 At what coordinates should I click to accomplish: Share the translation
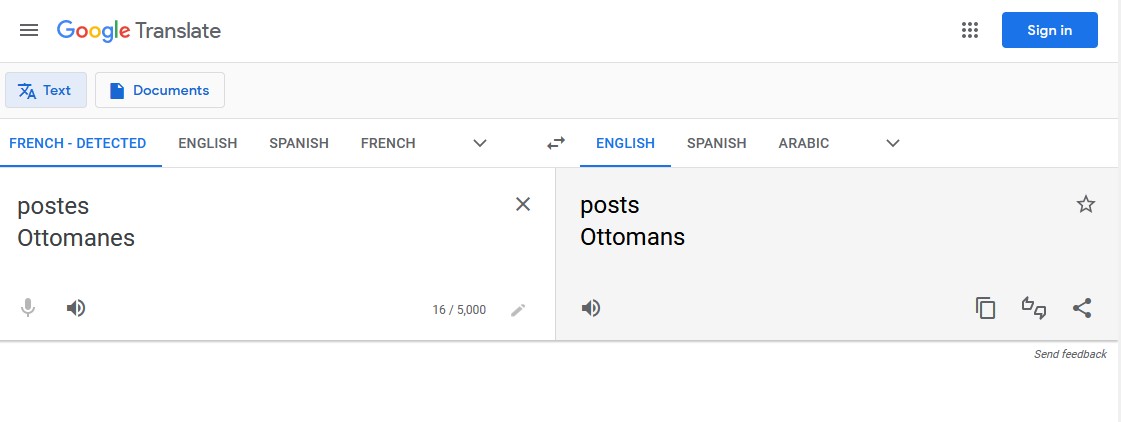[1081, 308]
